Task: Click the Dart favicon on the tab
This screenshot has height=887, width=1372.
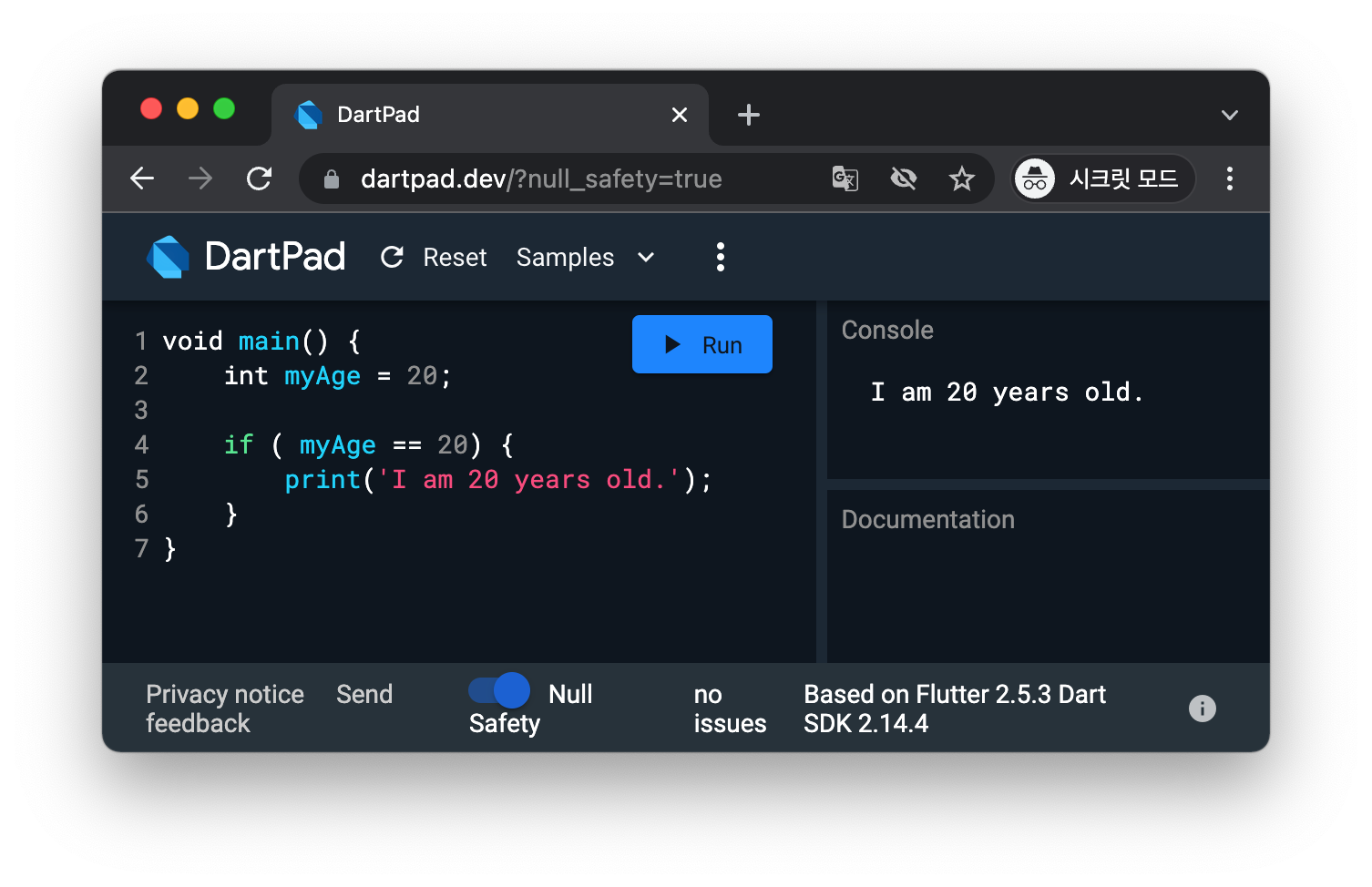Action: (x=309, y=115)
